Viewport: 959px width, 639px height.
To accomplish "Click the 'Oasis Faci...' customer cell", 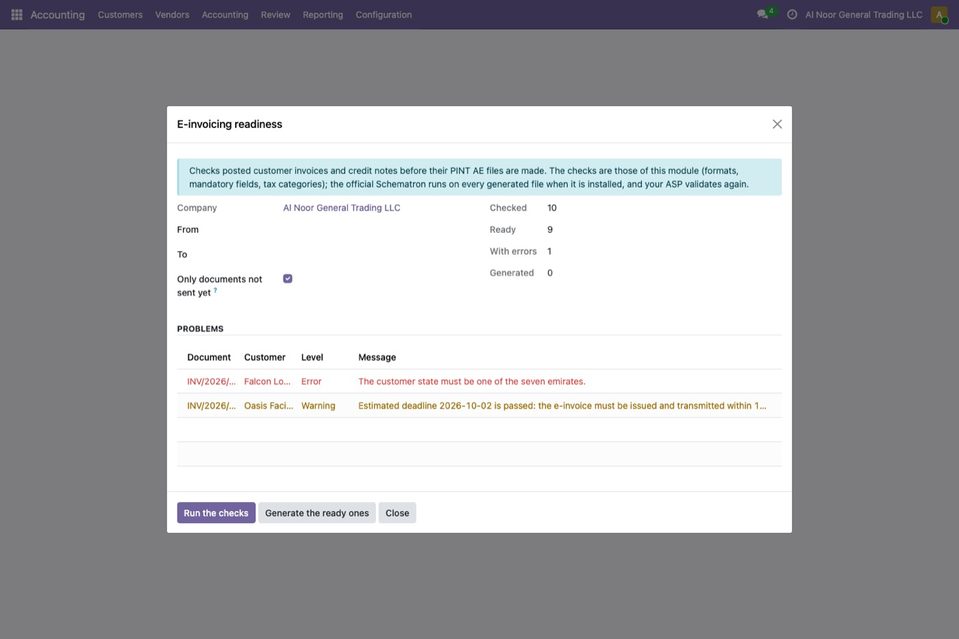I will [268, 406].
